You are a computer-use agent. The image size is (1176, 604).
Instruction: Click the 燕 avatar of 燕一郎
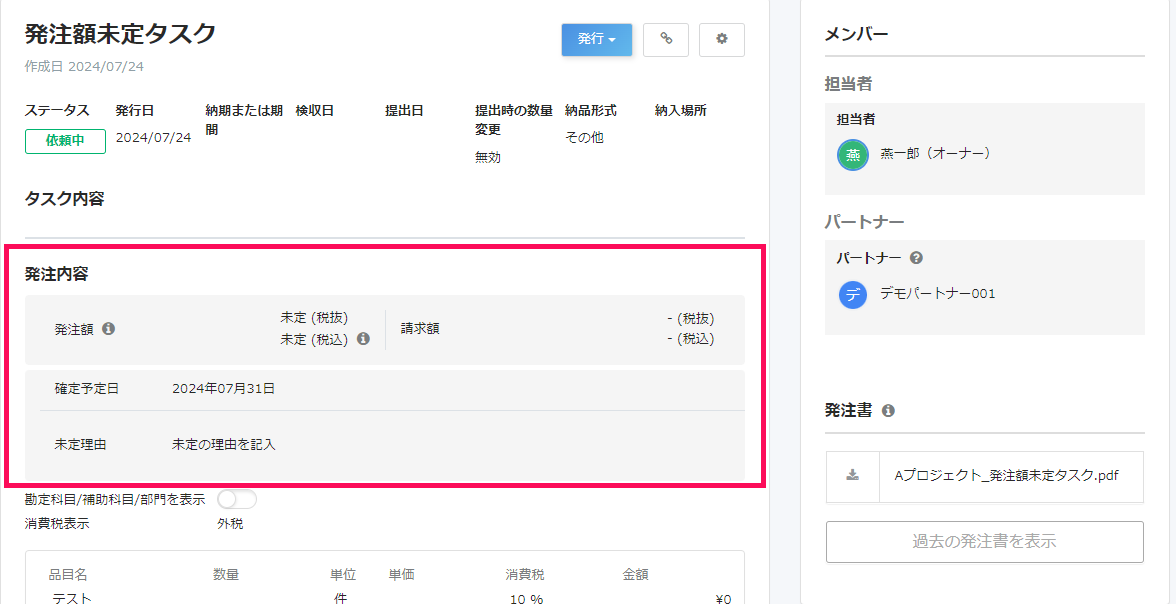853,155
